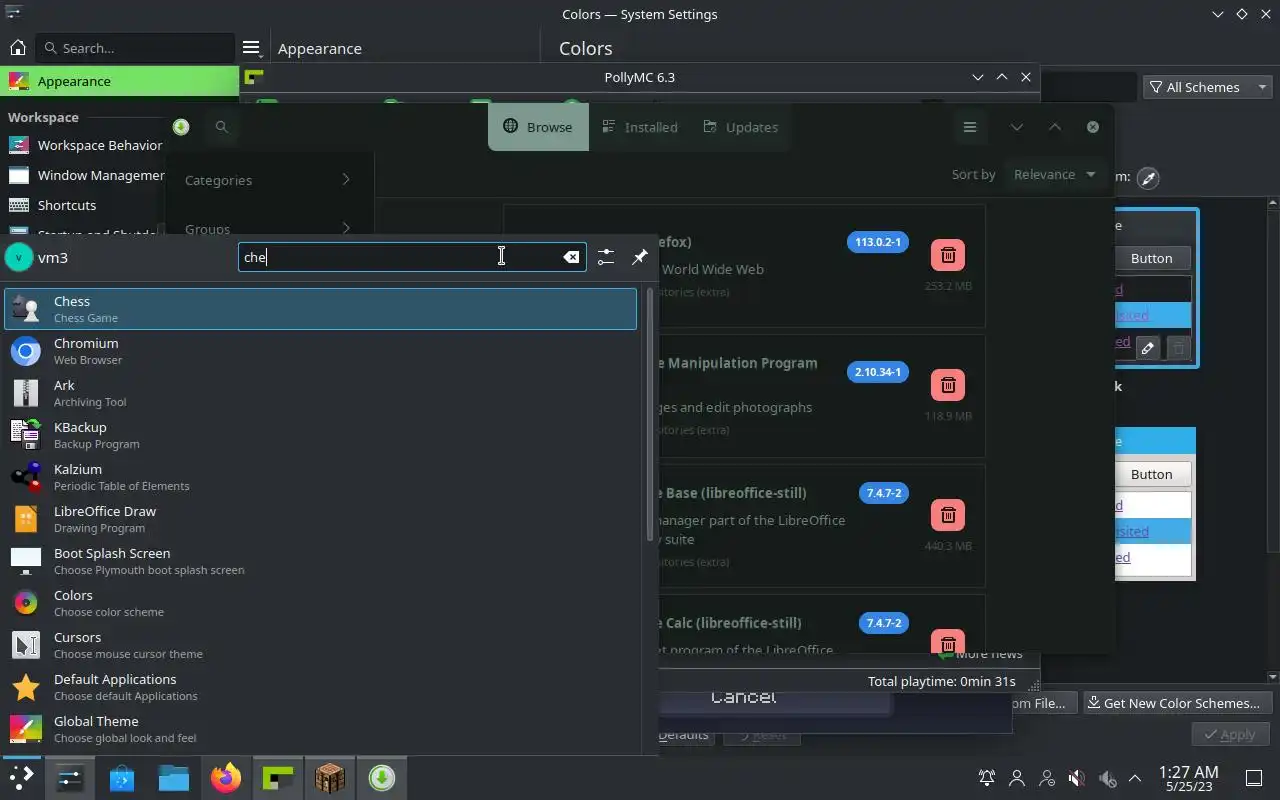The height and width of the screenshot is (800, 1280).
Task: Open System Settings from taskbar
Action: pos(70,777)
